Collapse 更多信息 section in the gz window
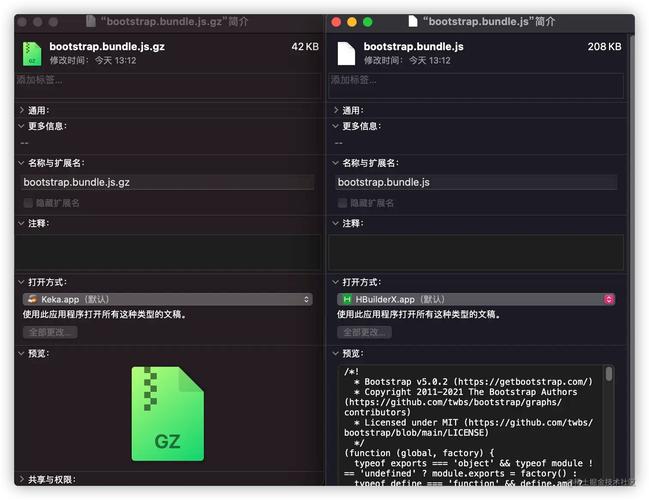 click(22, 126)
